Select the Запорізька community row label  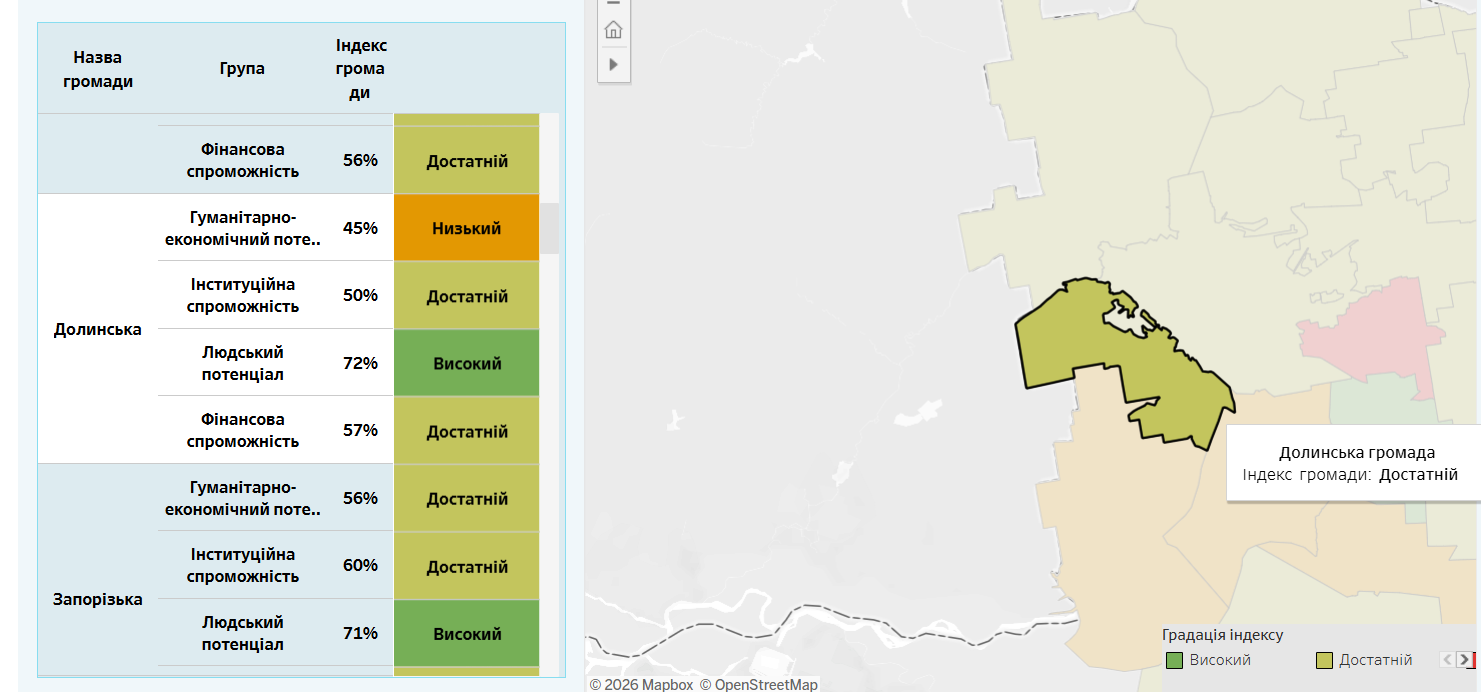click(x=98, y=599)
